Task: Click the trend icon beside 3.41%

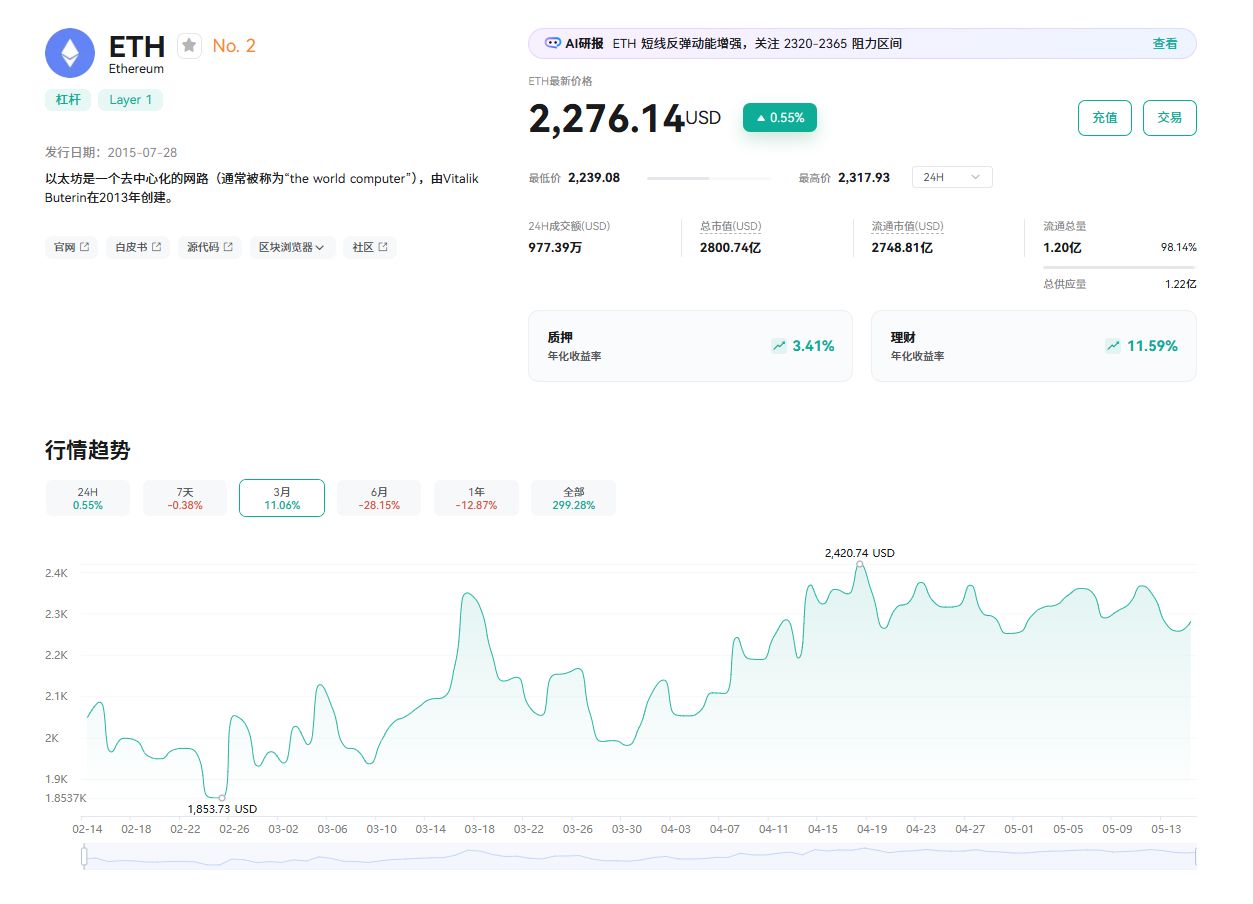Action: pos(779,346)
